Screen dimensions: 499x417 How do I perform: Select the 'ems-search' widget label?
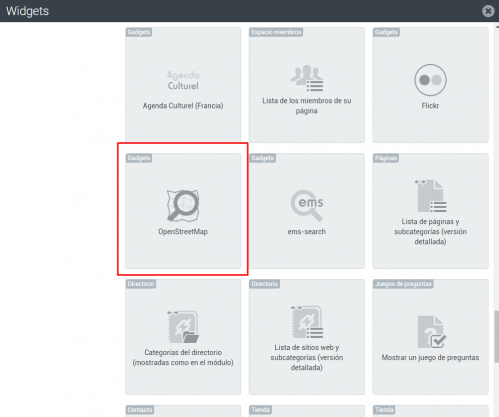[x=307, y=231]
